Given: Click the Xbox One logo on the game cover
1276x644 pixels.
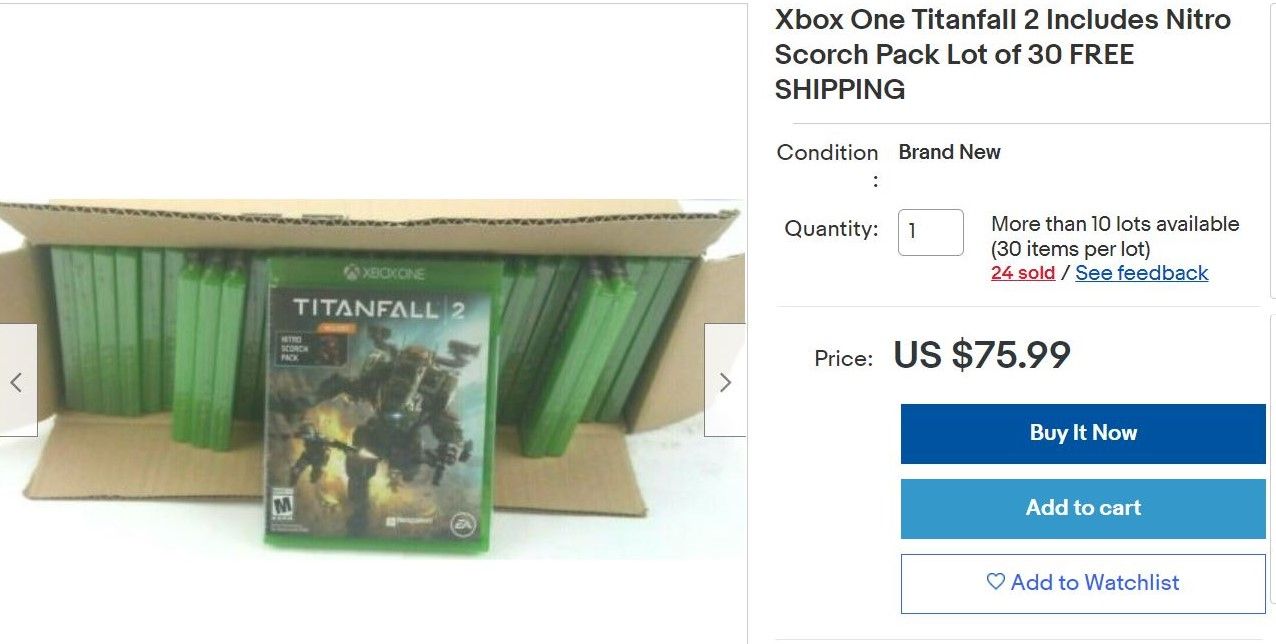Looking at the screenshot, I should click(x=384, y=273).
